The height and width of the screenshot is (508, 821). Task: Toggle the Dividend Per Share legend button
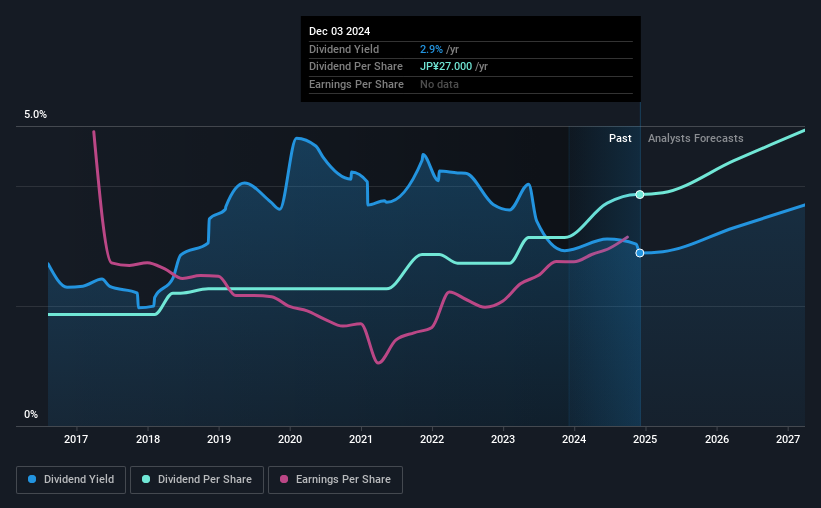(197, 480)
